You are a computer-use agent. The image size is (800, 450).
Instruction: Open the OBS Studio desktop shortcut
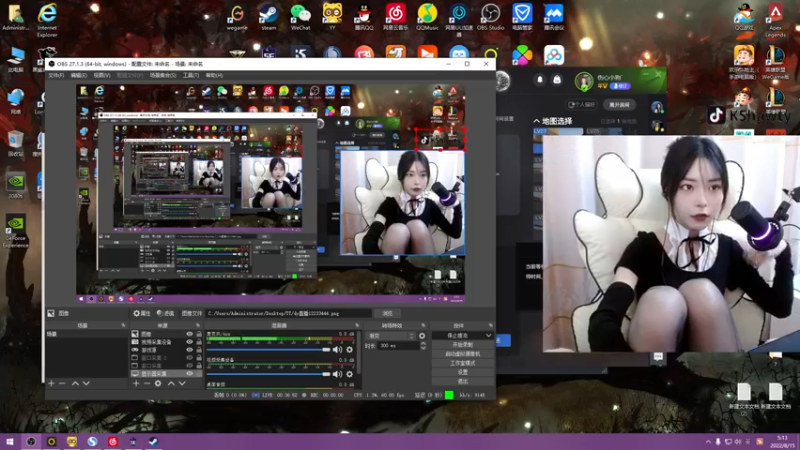coord(490,17)
